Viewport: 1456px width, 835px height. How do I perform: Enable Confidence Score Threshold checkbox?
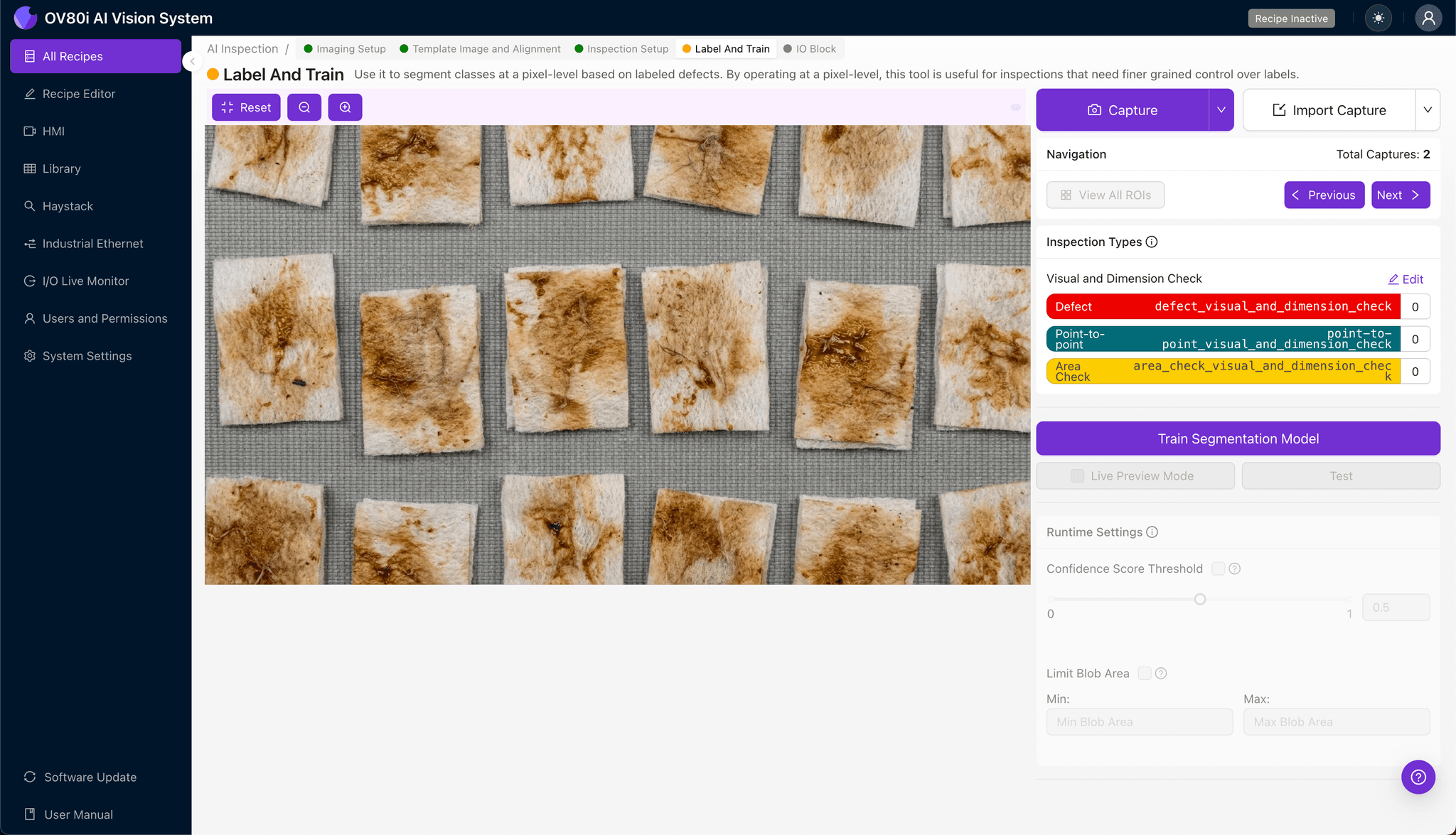tap(1218, 569)
